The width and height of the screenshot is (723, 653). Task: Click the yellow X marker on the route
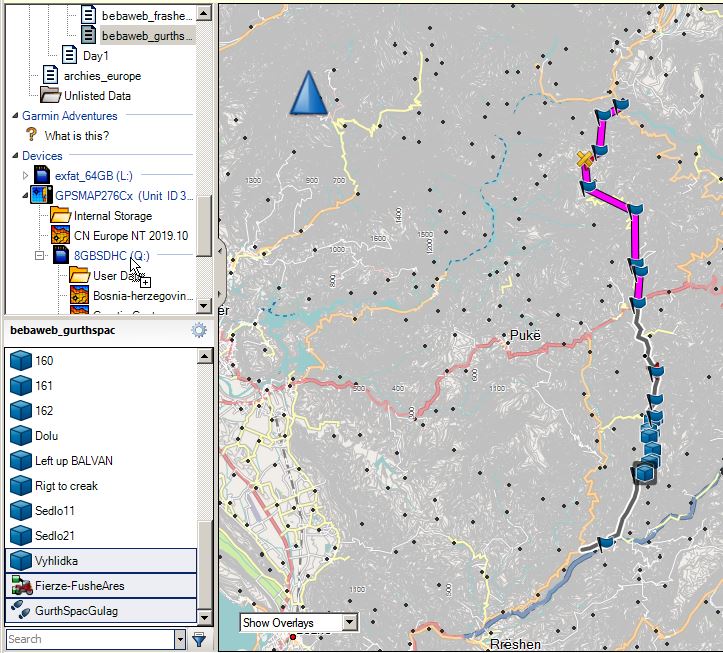(585, 157)
